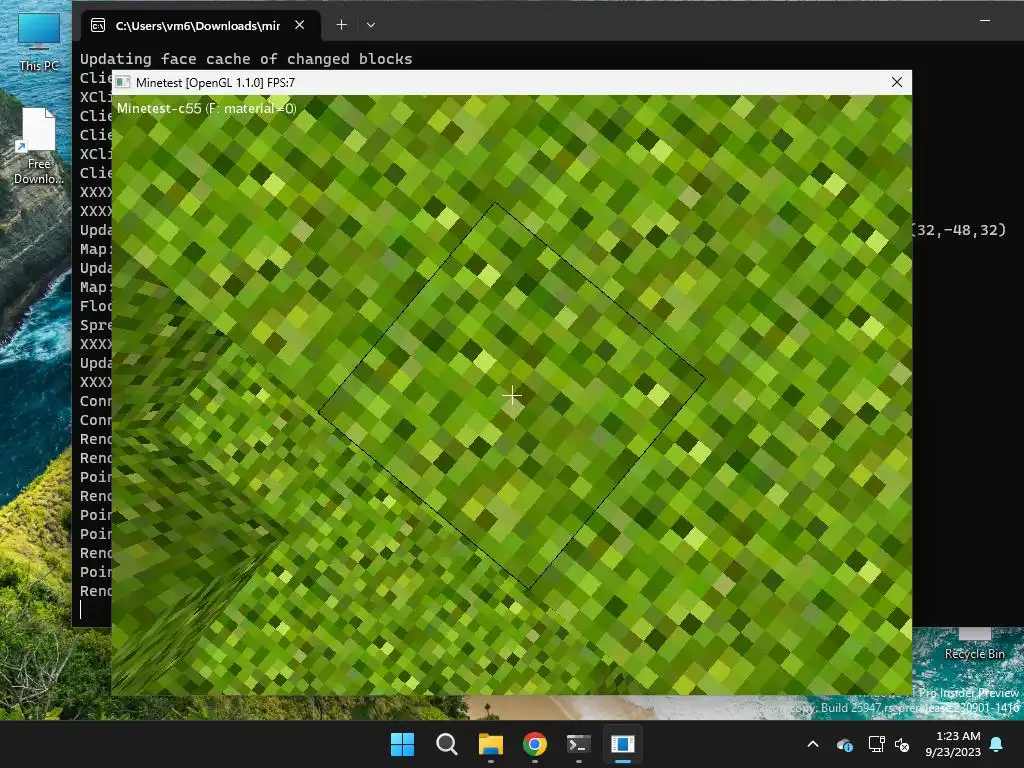Image resolution: width=1024 pixels, height=768 pixels.
Task: Open the clock showing 1:23 AM
Action: click(x=953, y=744)
